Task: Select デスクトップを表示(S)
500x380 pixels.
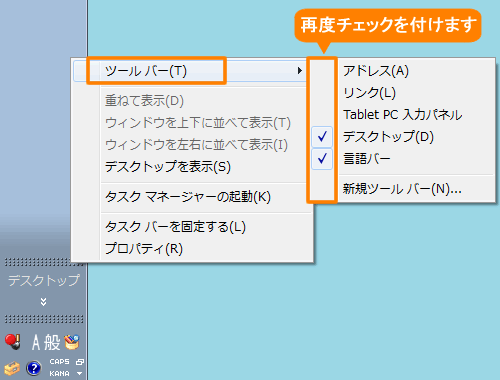Action: click(x=168, y=167)
